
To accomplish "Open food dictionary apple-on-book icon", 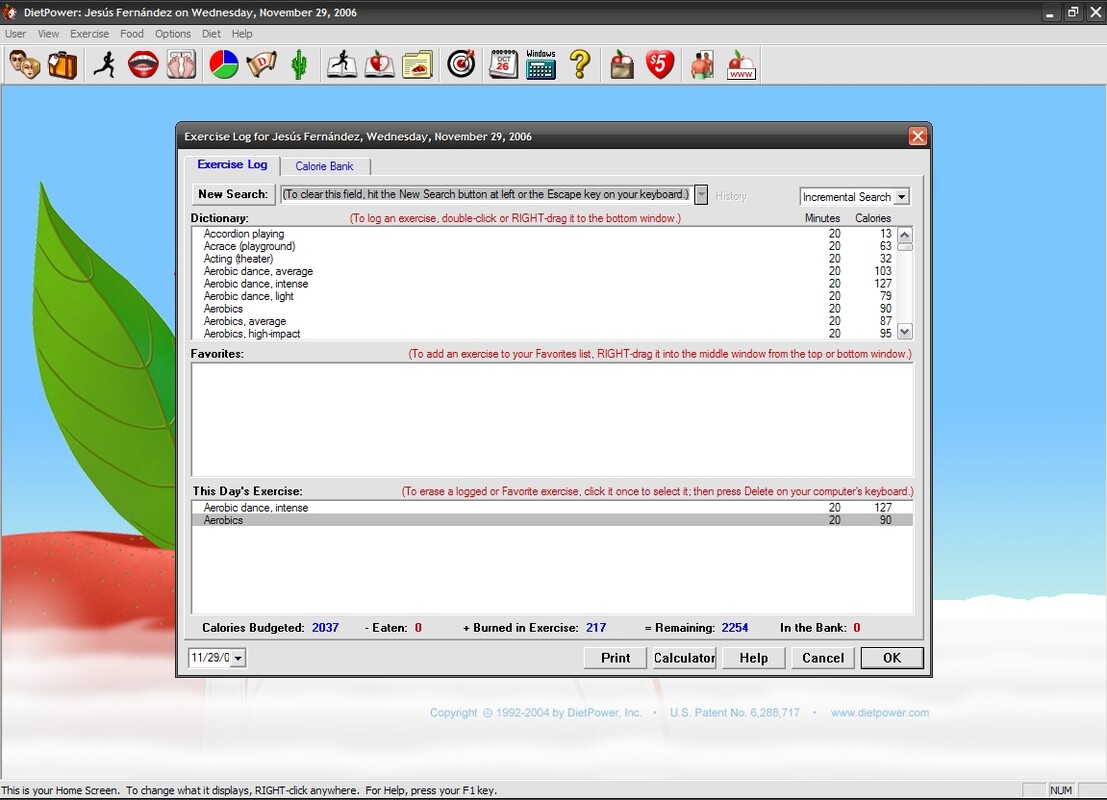I will (x=379, y=65).
